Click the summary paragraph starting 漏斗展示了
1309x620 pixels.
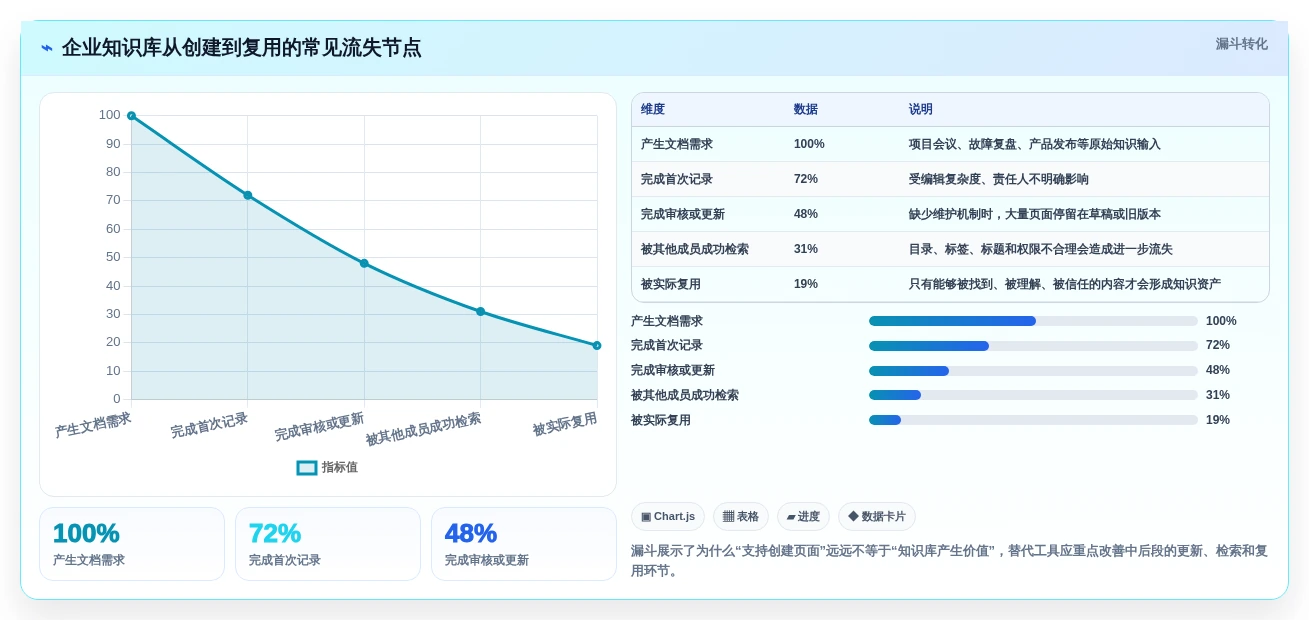pos(949,561)
